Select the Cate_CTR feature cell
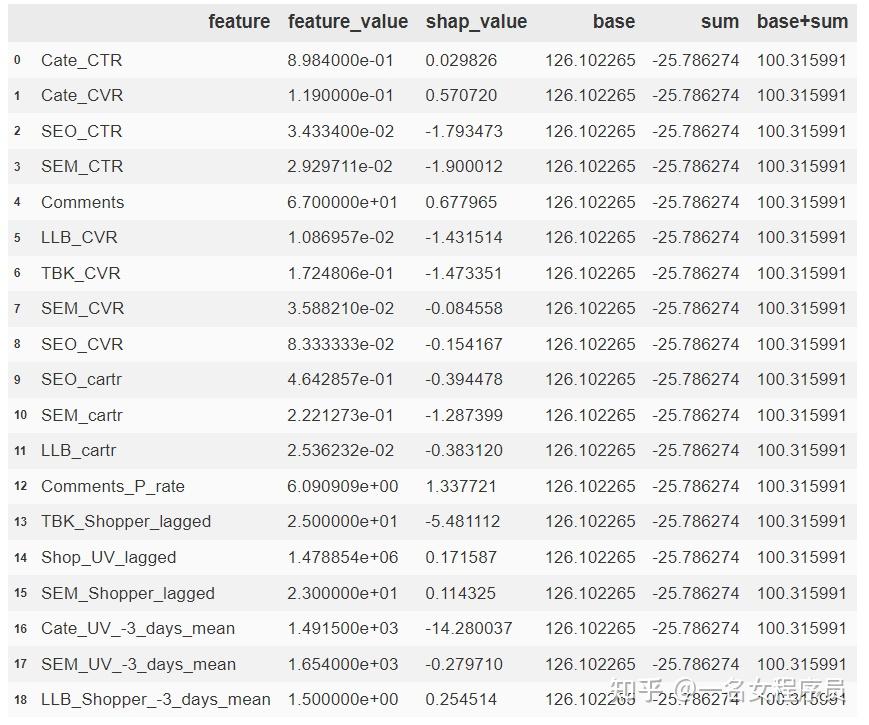The image size is (869, 725). (x=81, y=60)
